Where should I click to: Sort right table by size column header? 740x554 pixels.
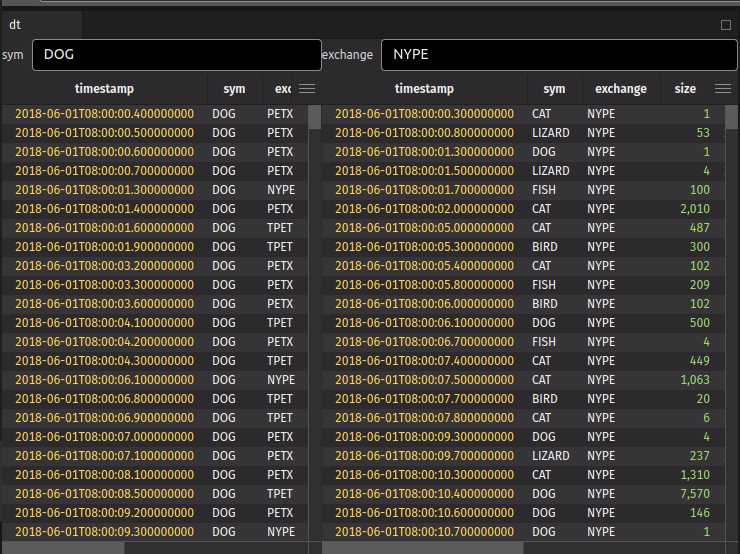[x=685, y=89]
